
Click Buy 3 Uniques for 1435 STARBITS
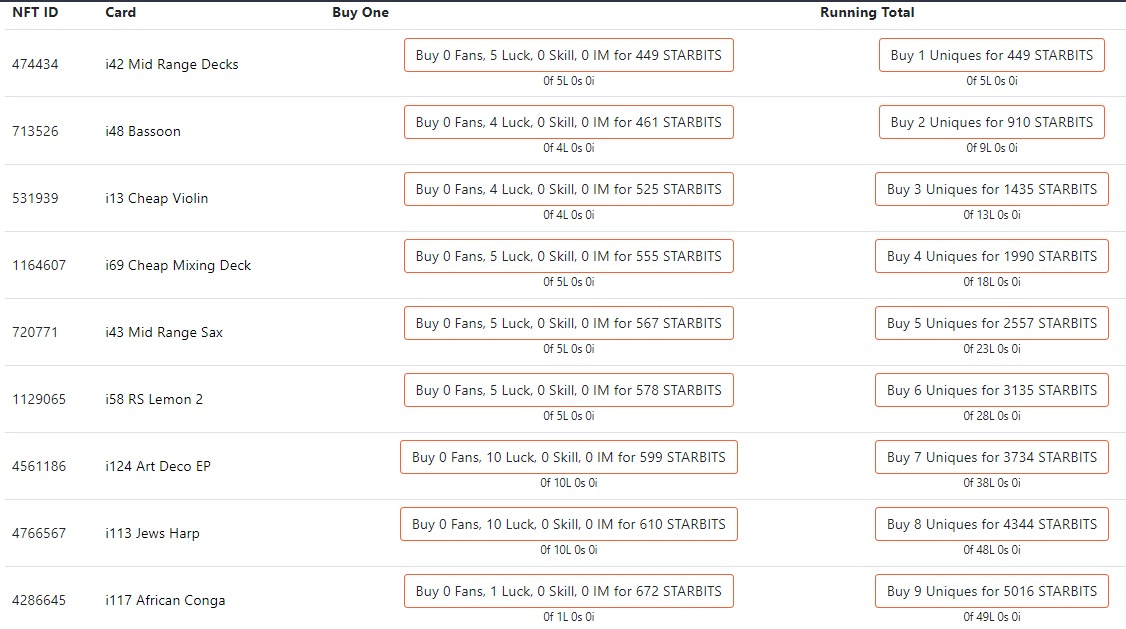coord(992,189)
